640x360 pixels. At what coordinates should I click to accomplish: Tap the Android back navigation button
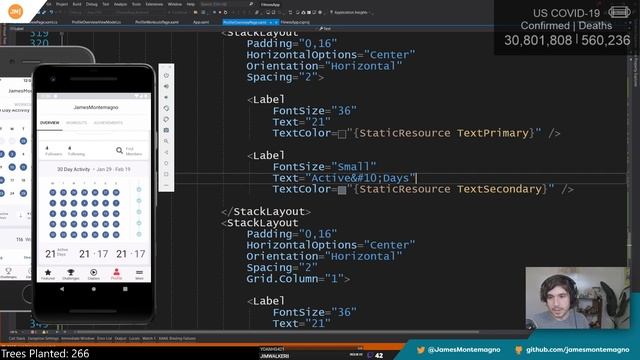(x=62, y=289)
